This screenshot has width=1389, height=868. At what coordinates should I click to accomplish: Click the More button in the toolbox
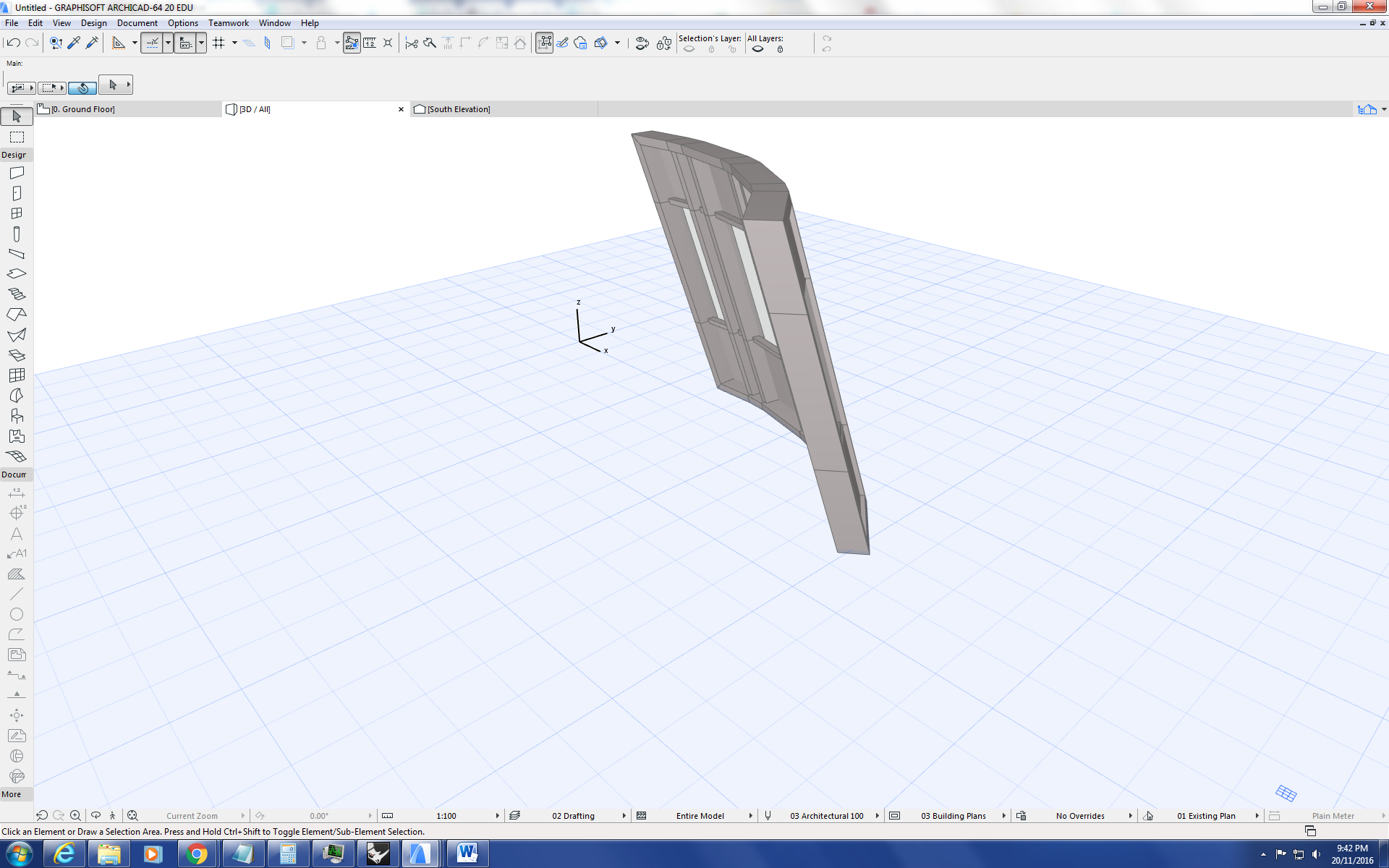coord(12,794)
